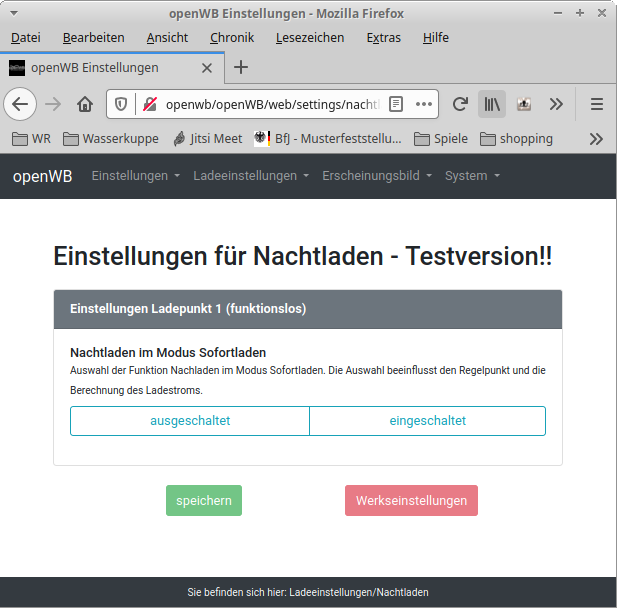Open the Lesezeichen menu
This screenshot has width=617, height=608.
click(310, 38)
